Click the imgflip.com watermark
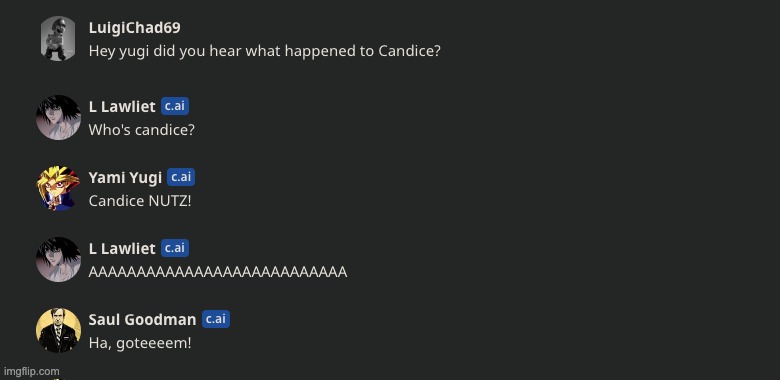 click(x=31, y=371)
